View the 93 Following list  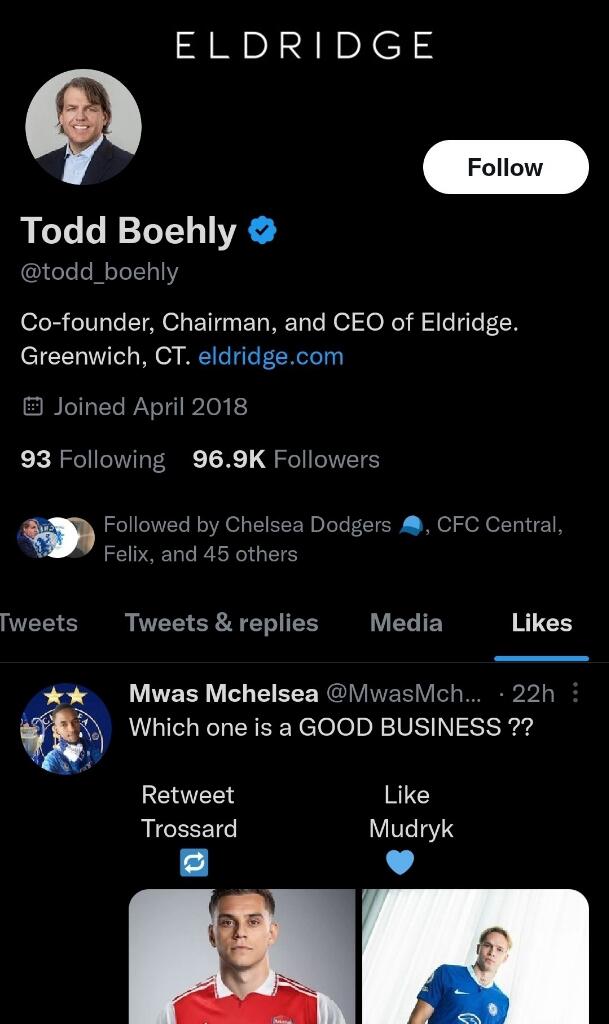93,459
